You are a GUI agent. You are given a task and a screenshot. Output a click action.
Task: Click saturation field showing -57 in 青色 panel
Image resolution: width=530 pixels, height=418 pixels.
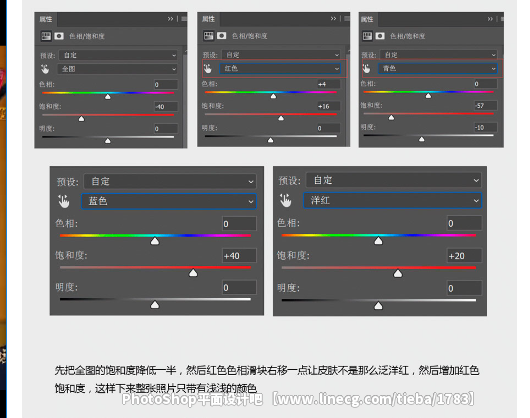click(486, 105)
